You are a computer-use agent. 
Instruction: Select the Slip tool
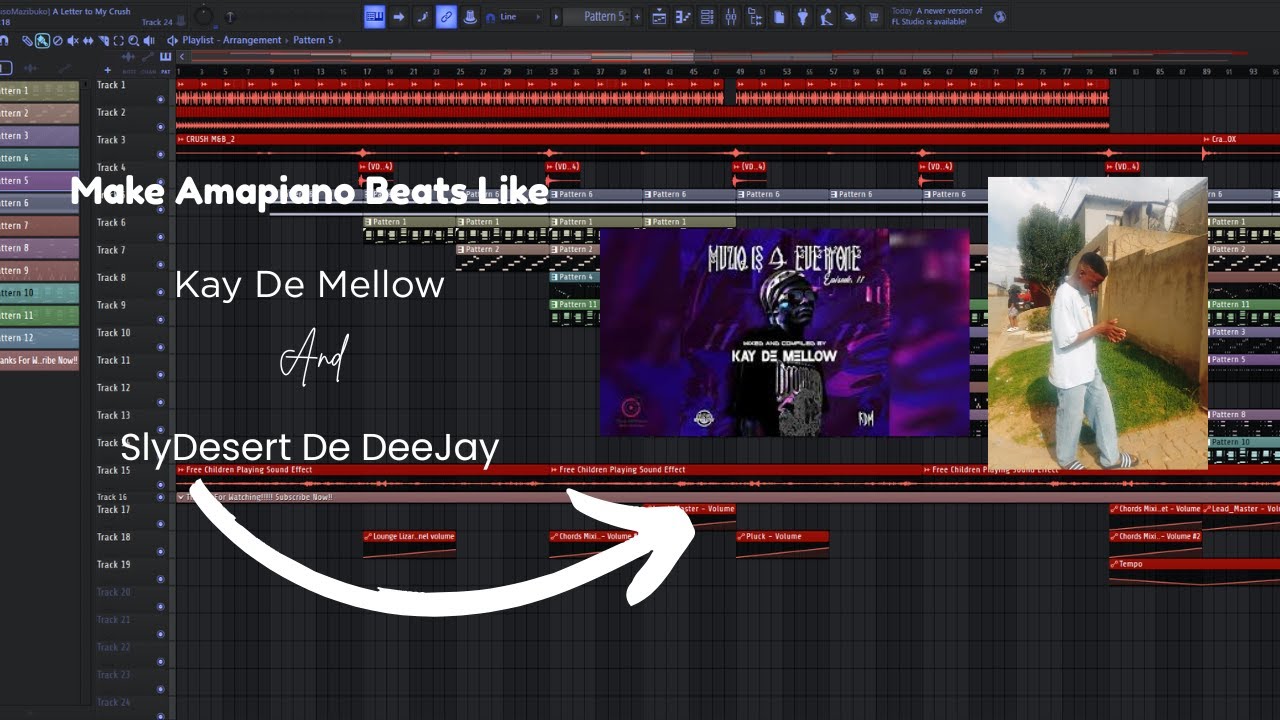(88, 41)
